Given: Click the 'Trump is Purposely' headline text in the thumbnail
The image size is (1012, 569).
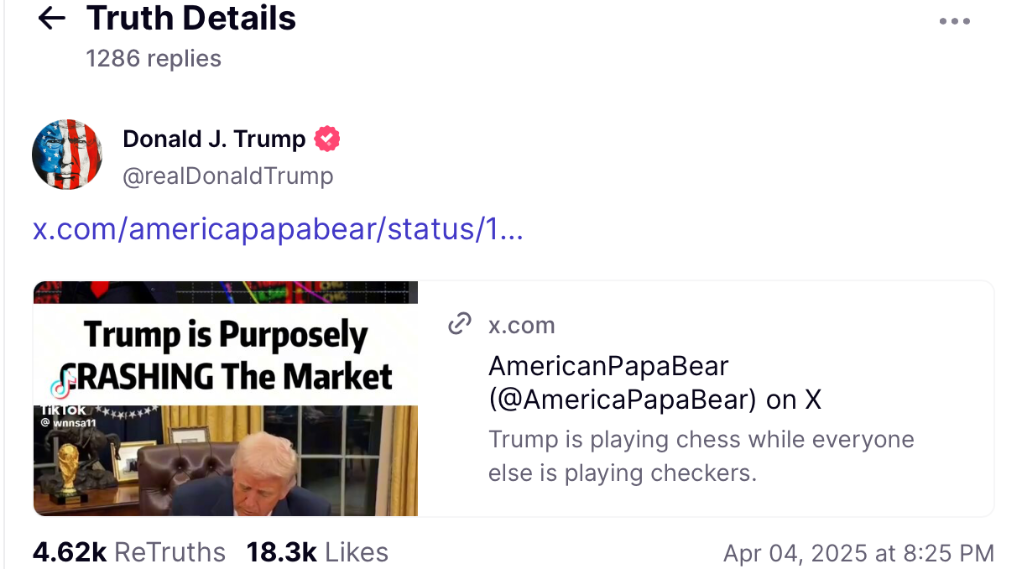Looking at the screenshot, I should tap(226, 335).
